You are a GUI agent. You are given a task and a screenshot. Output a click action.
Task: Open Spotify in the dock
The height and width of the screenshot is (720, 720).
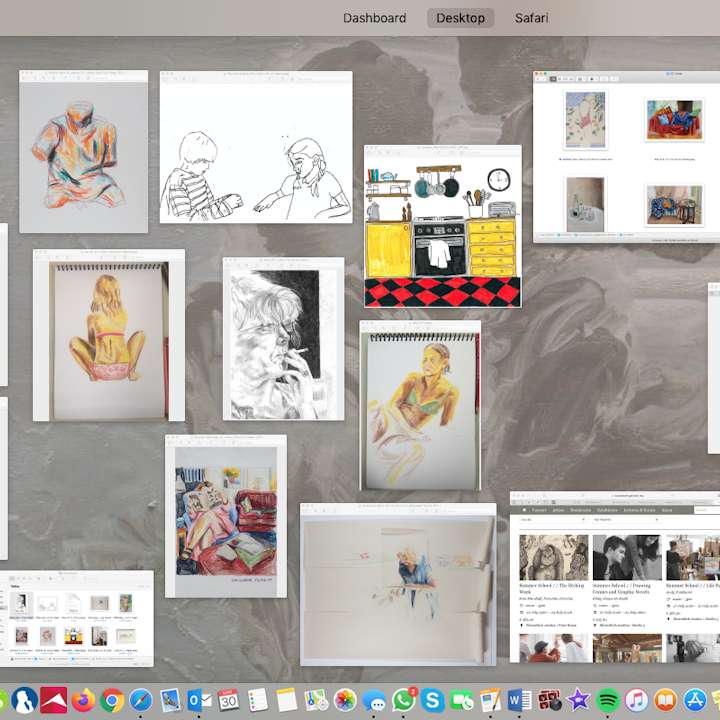607,699
